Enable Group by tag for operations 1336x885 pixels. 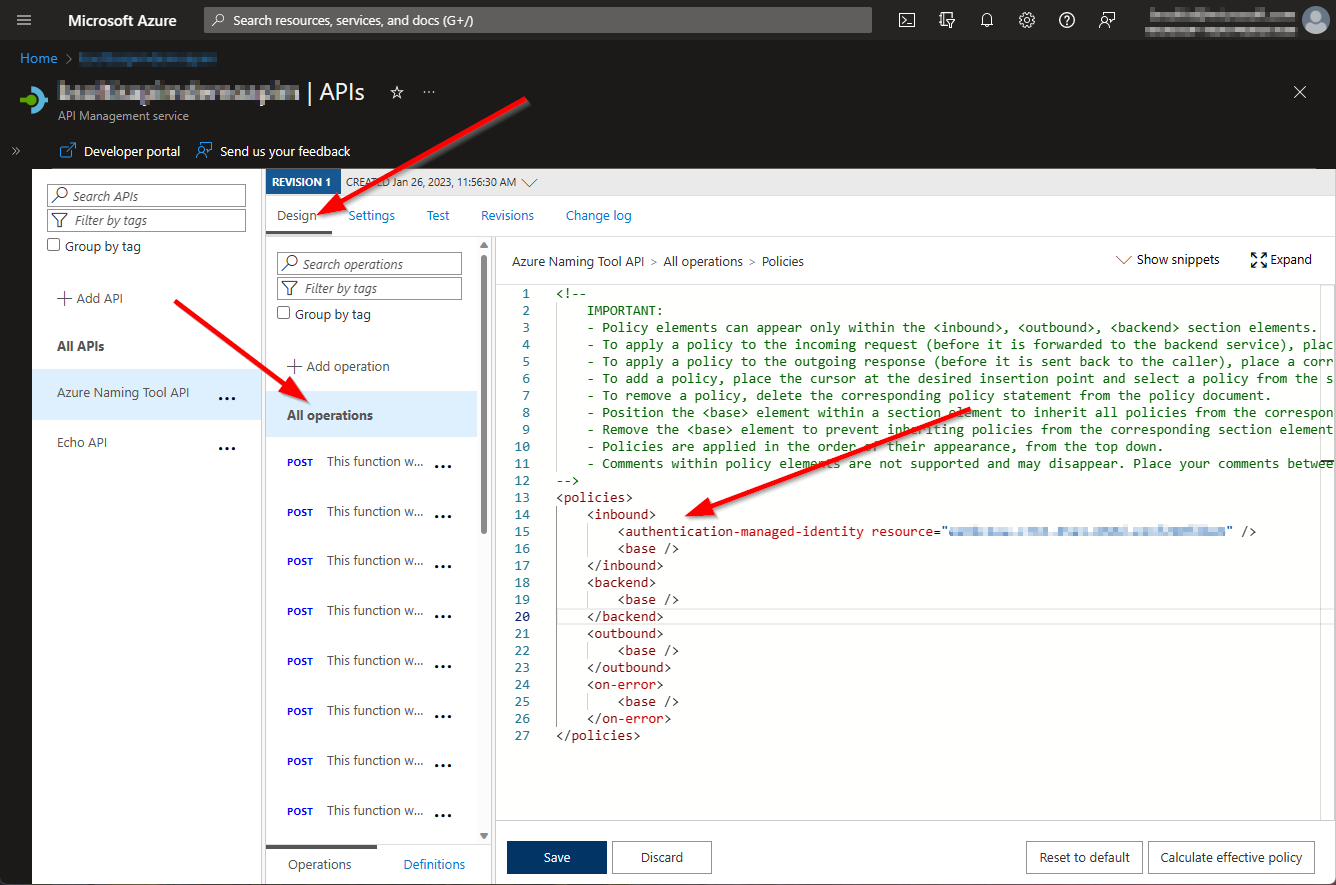[x=285, y=314]
